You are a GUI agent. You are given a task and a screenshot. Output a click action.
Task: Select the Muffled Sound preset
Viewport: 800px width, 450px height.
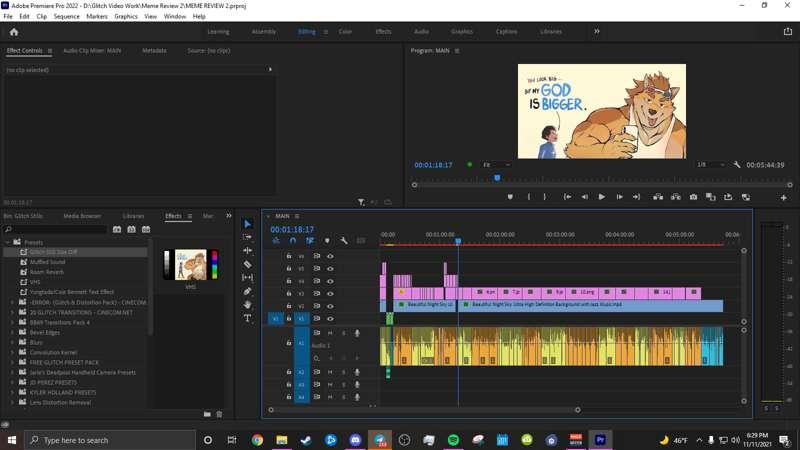tap(47, 262)
